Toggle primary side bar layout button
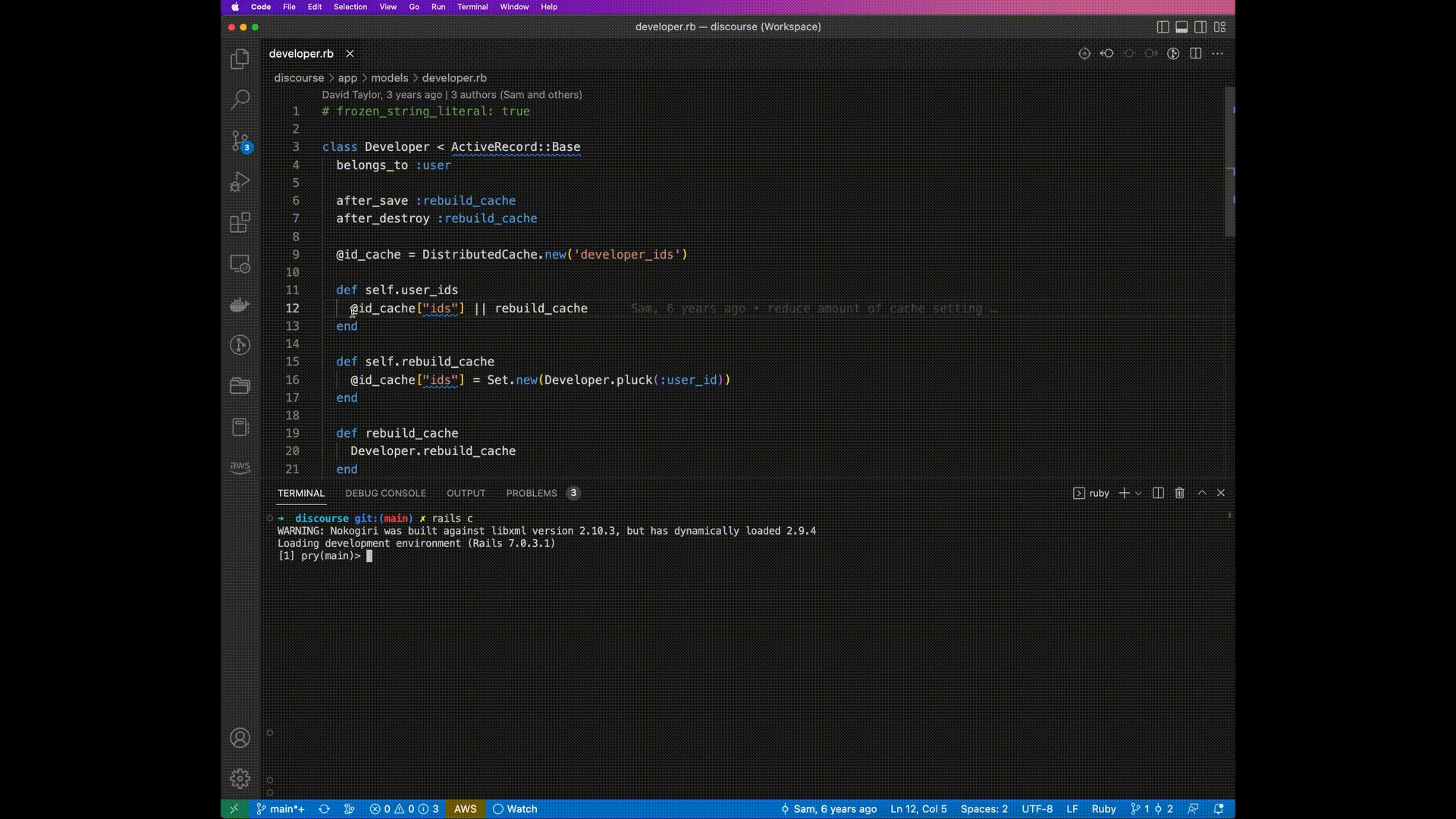Image resolution: width=1456 pixels, height=819 pixels. pyautogui.click(x=1163, y=27)
